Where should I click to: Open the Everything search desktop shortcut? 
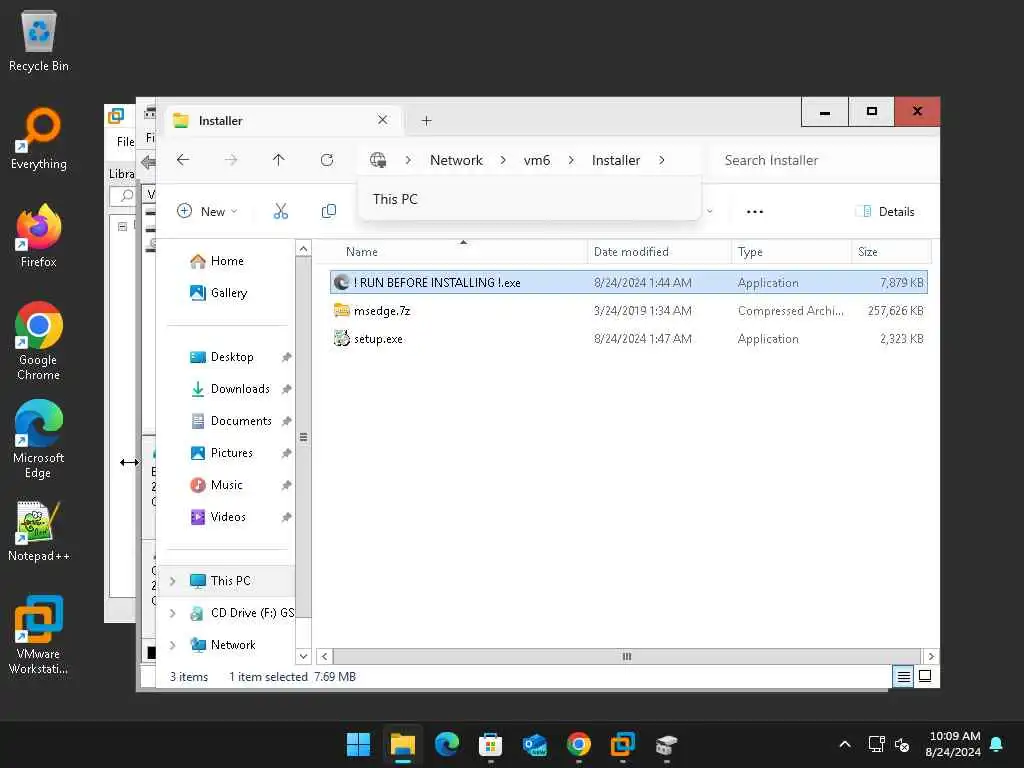[x=39, y=138]
